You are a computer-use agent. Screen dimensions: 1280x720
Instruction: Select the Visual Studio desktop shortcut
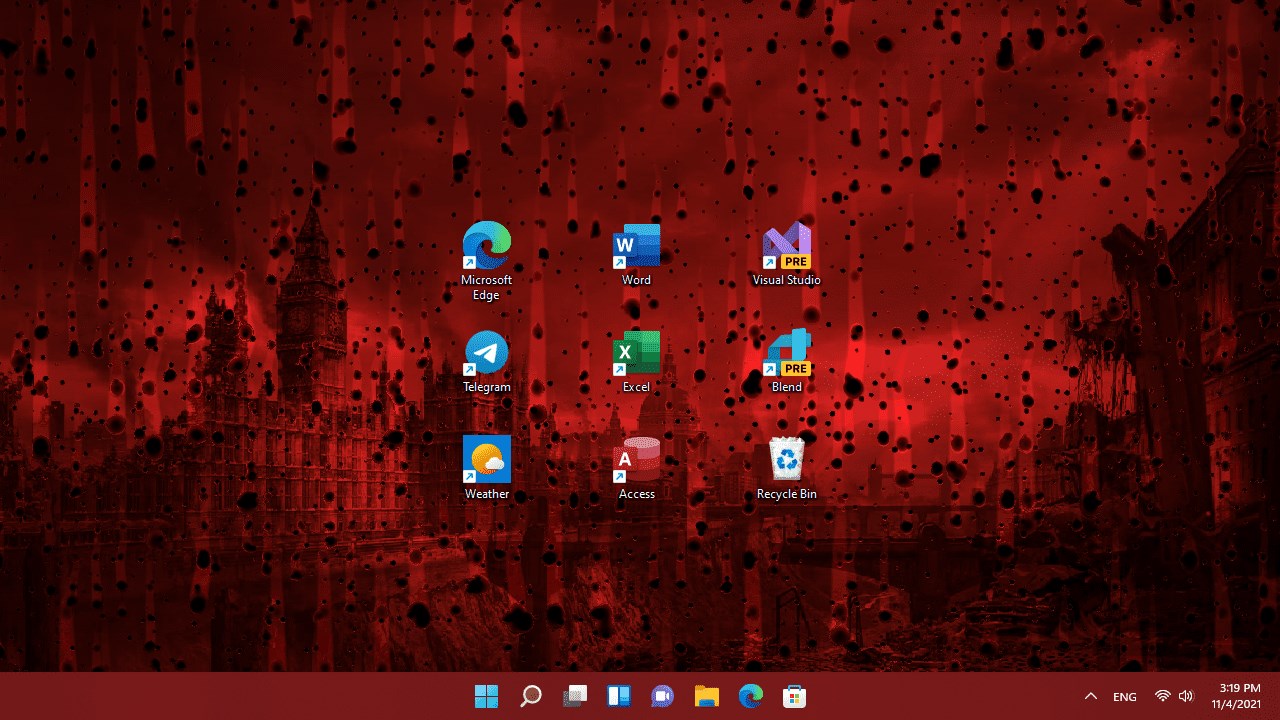(787, 254)
